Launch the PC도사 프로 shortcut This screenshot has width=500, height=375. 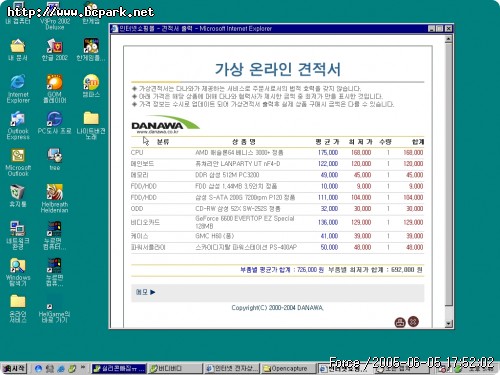[x=54, y=123]
